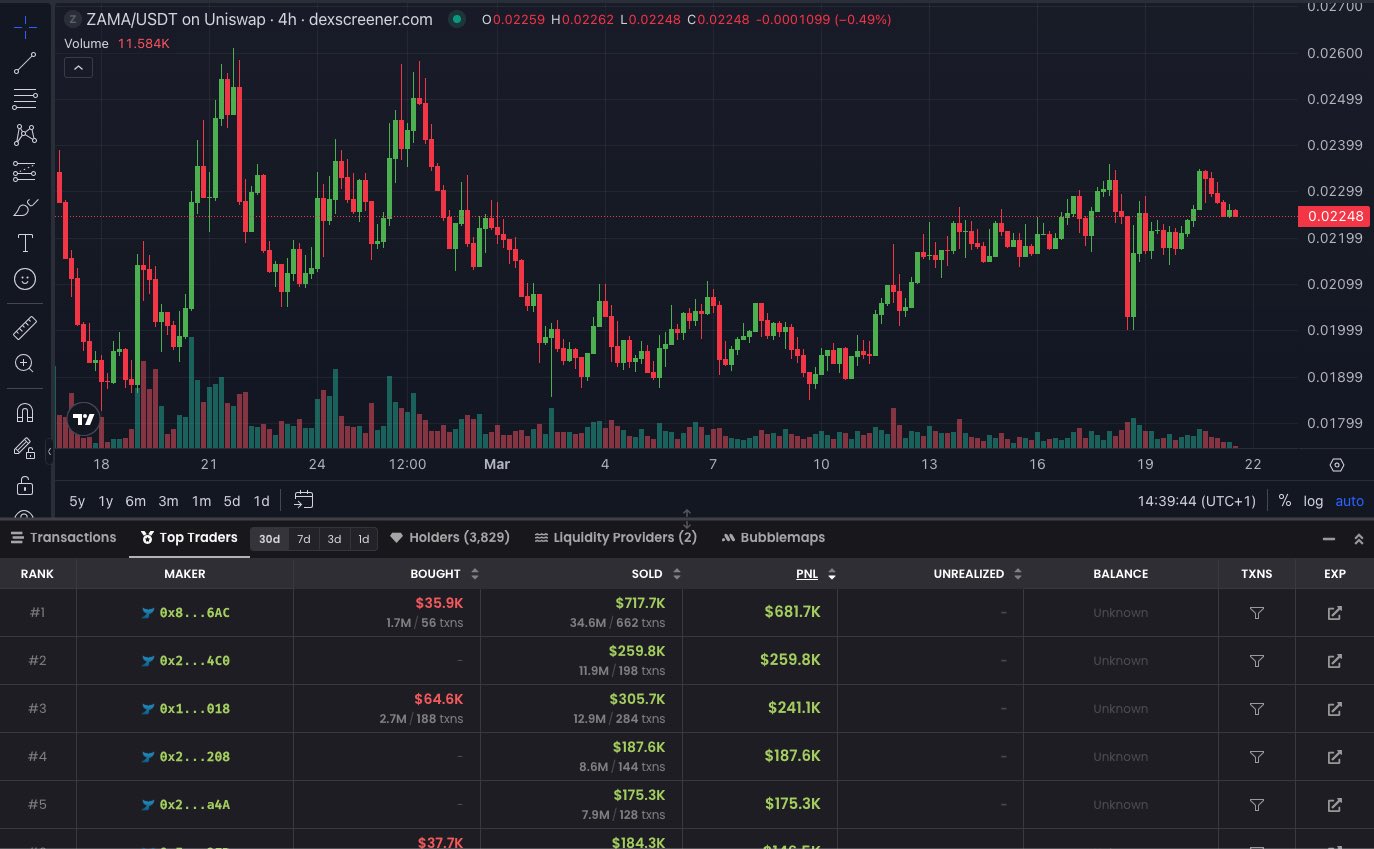Viewport: 1374px width, 849px height.
Task: Select the 30d top traders period
Action: point(269,539)
